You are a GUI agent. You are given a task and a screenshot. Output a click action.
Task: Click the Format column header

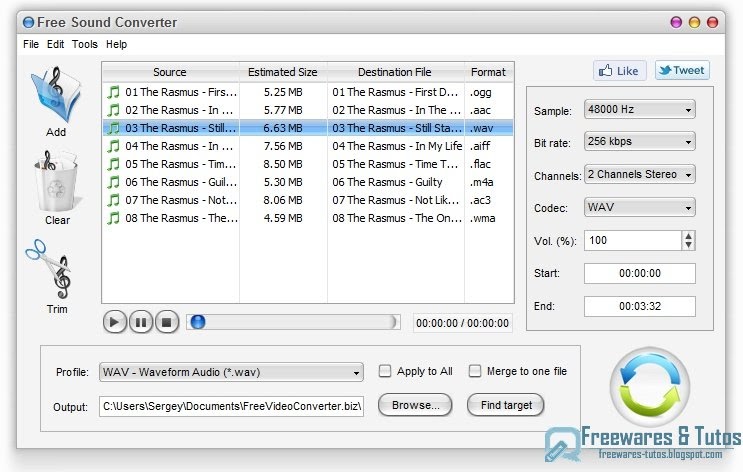coord(489,72)
